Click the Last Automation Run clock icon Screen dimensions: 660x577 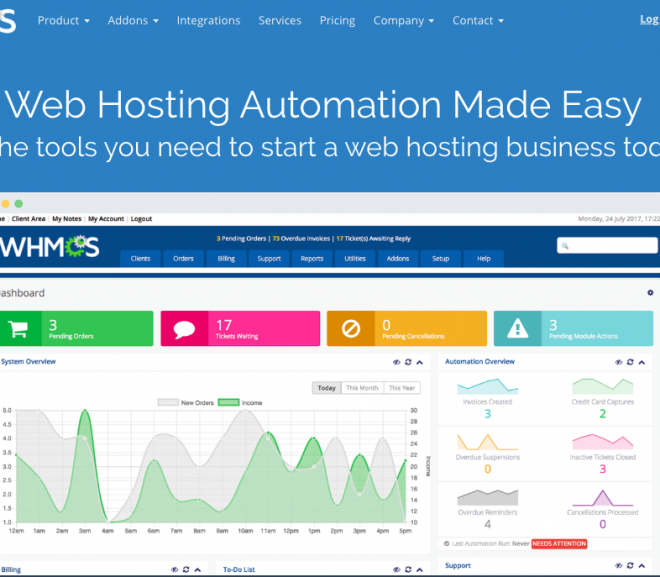447,543
